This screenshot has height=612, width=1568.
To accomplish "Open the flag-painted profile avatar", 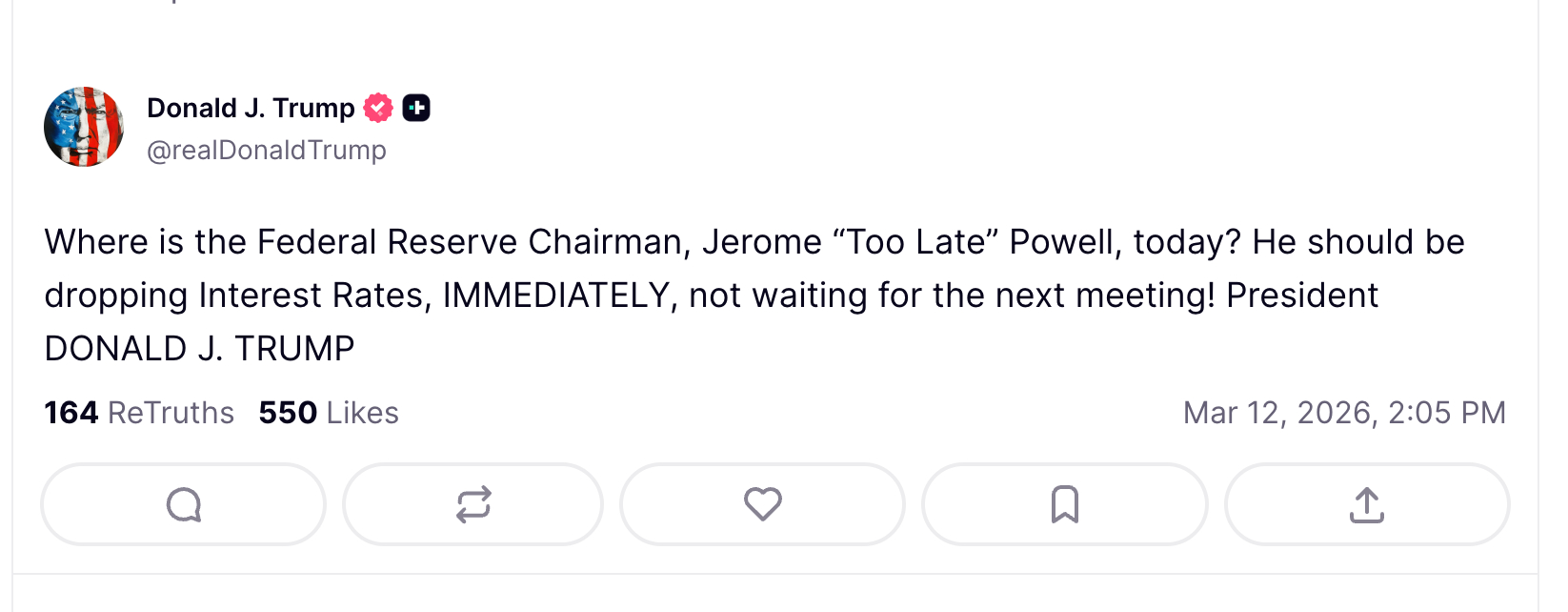I will pos(84,127).
